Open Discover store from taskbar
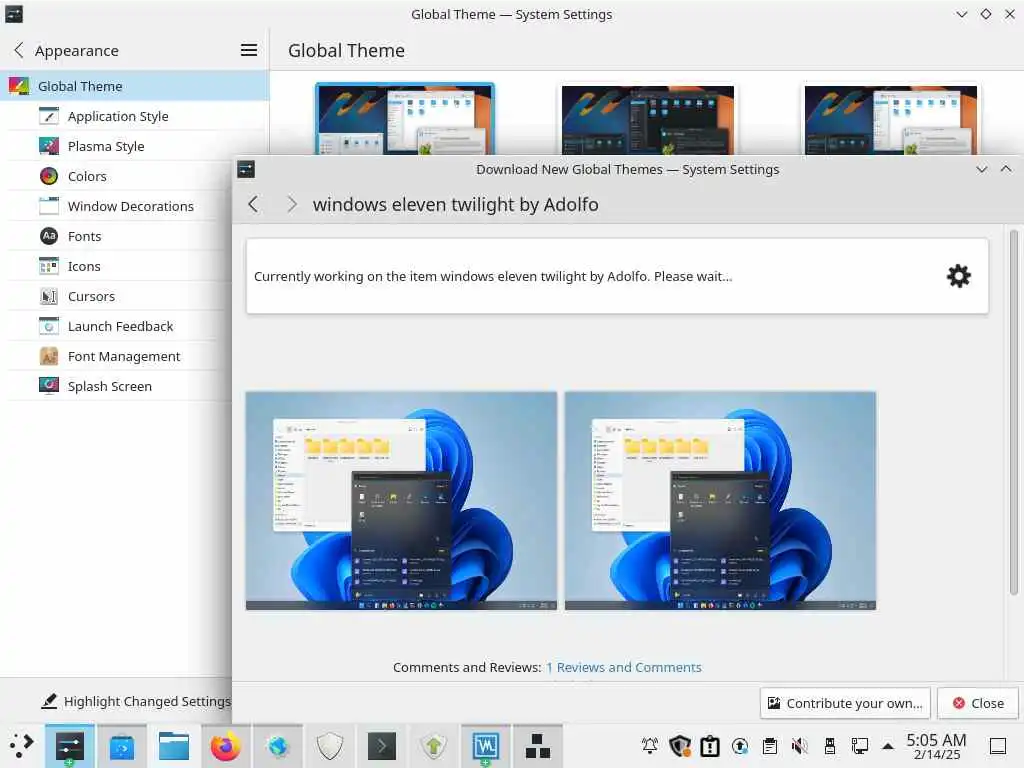Viewport: 1024px width, 768px height. point(121,746)
